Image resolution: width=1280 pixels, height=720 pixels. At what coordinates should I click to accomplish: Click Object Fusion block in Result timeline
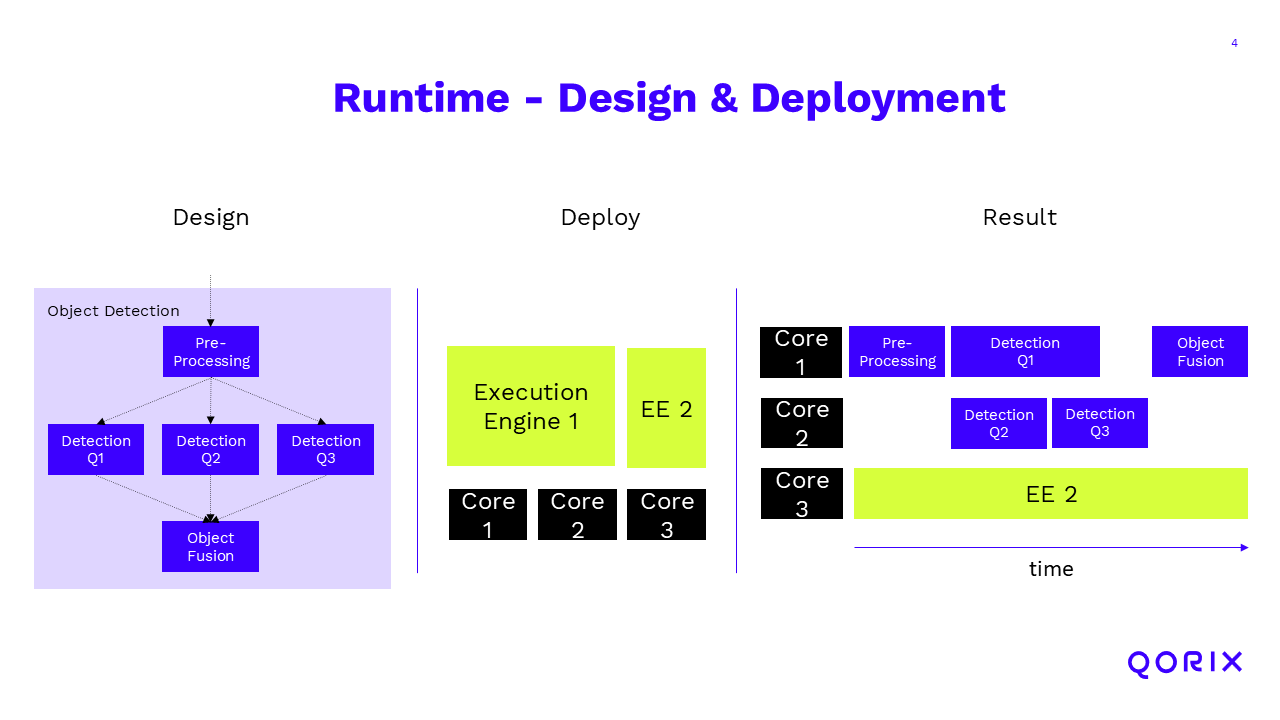click(1200, 352)
